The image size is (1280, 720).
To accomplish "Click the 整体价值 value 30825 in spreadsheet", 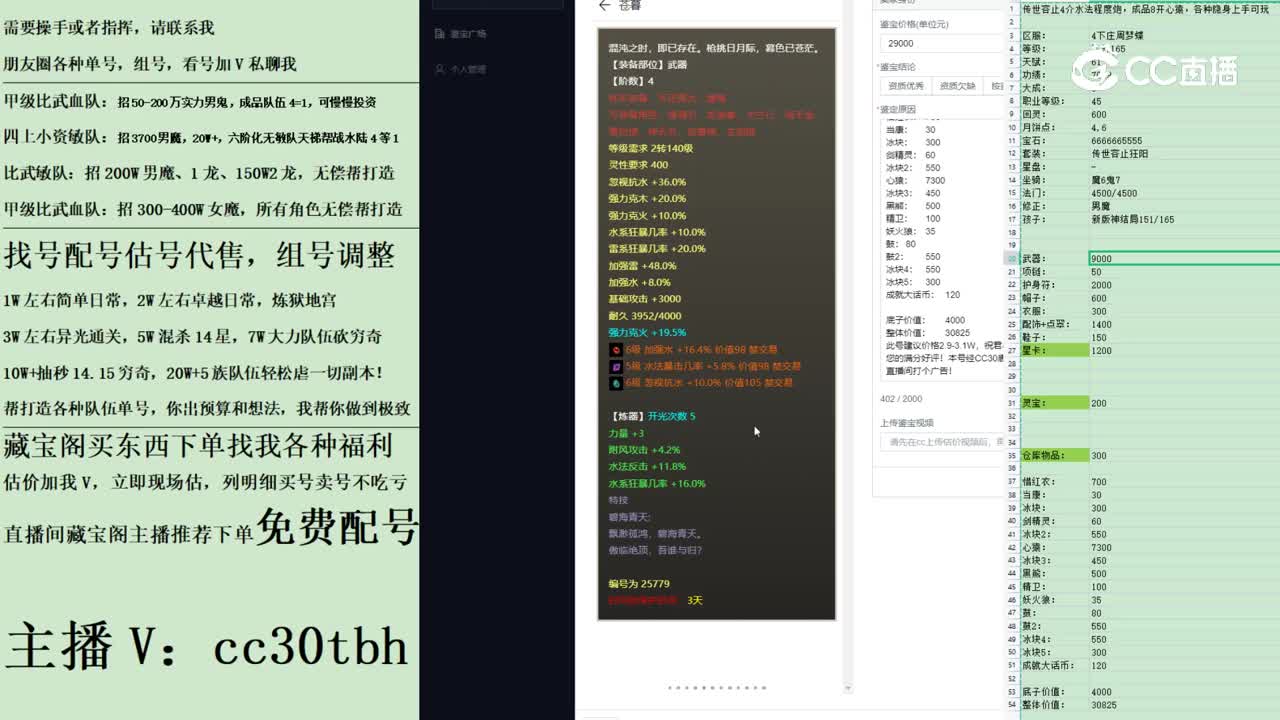I will tap(1103, 705).
